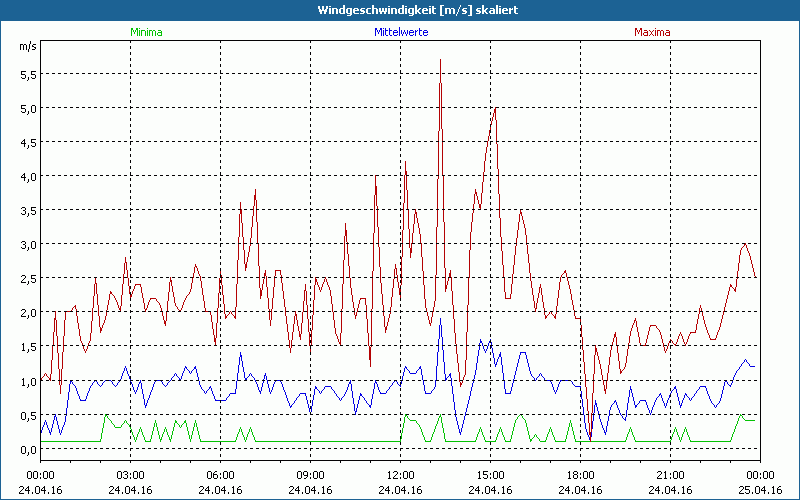Click the red peak at 15:00 reaching 5,0
The height and width of the screenshot is (500, 800).
pyautogui.click(x=495, y=108)
